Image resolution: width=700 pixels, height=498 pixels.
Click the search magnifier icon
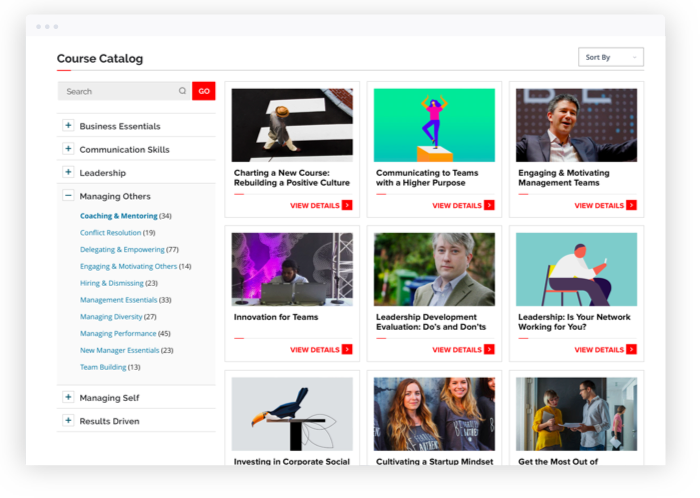(182, 91)
